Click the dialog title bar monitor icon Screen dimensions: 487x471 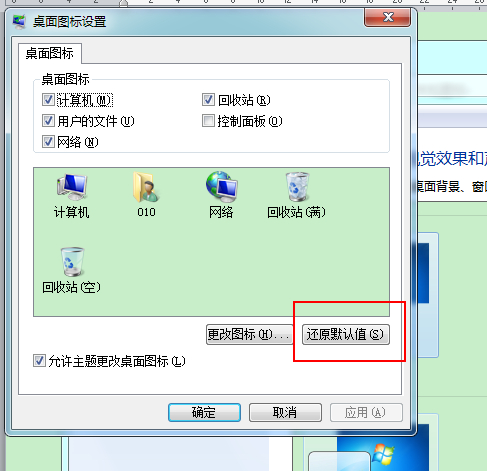pos(19,22)
